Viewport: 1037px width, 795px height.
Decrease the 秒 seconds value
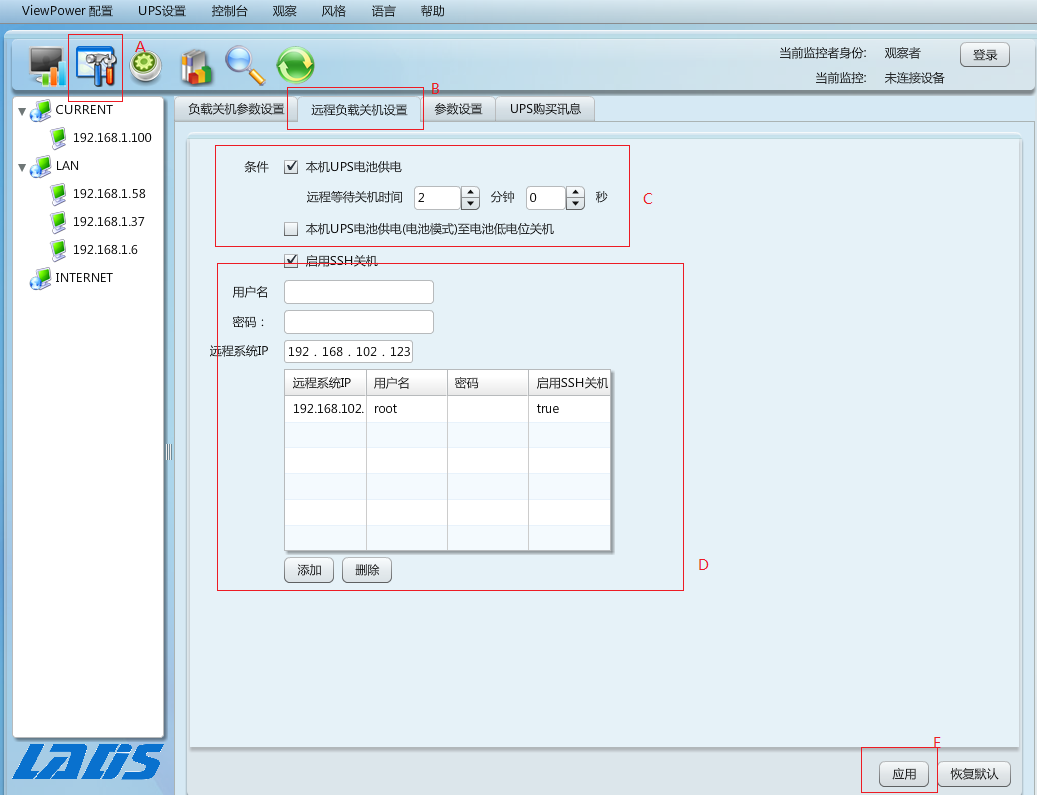tap(575, 204)
